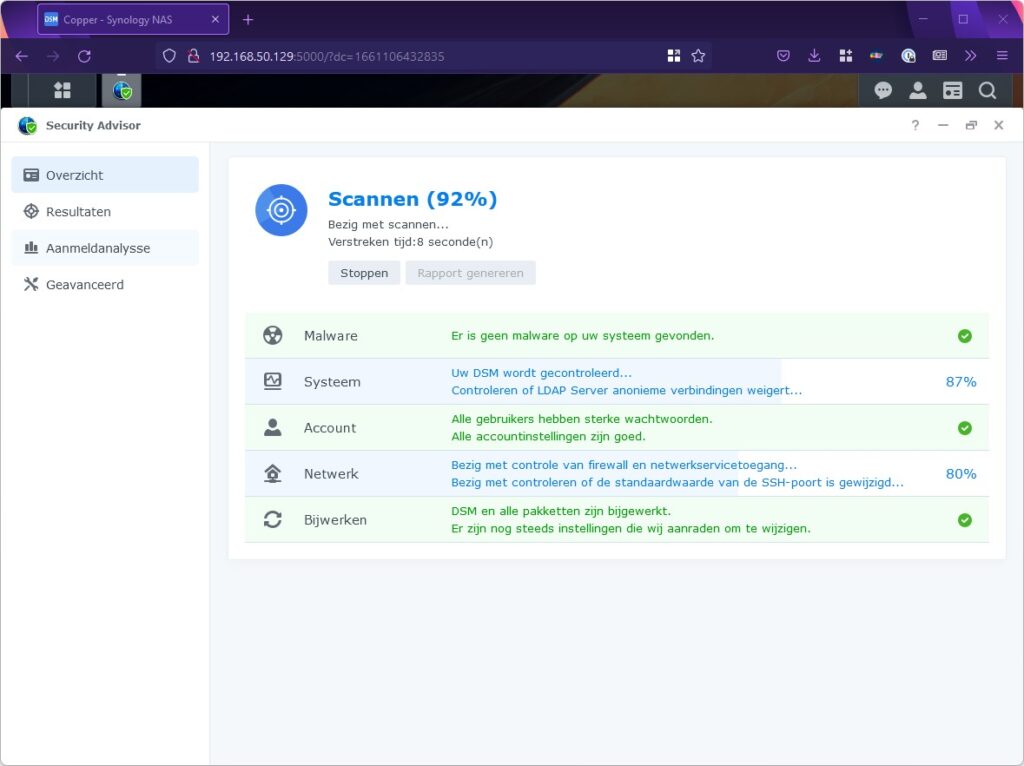Open the Geavanceerd section
Image resolution: width=1024 pixels, height=766 pixels.
point(105,285)
